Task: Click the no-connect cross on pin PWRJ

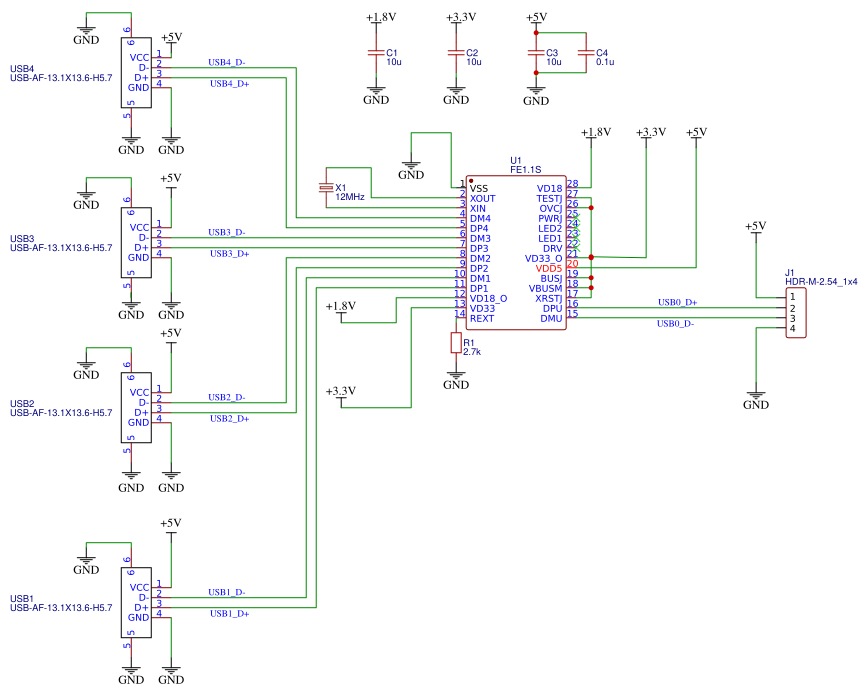Action: click(x=577, y=216)
